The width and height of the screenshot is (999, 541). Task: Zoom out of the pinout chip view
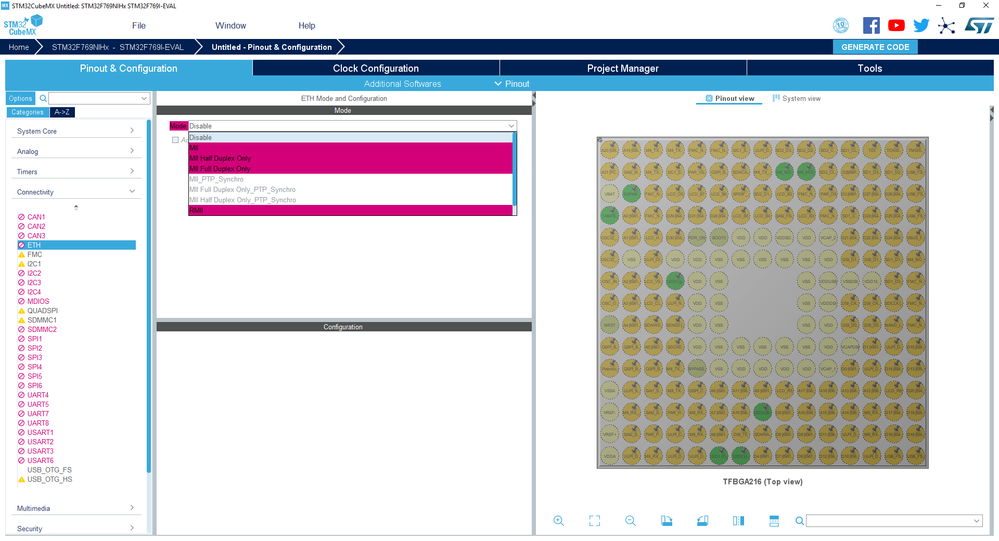coord(630,521)
